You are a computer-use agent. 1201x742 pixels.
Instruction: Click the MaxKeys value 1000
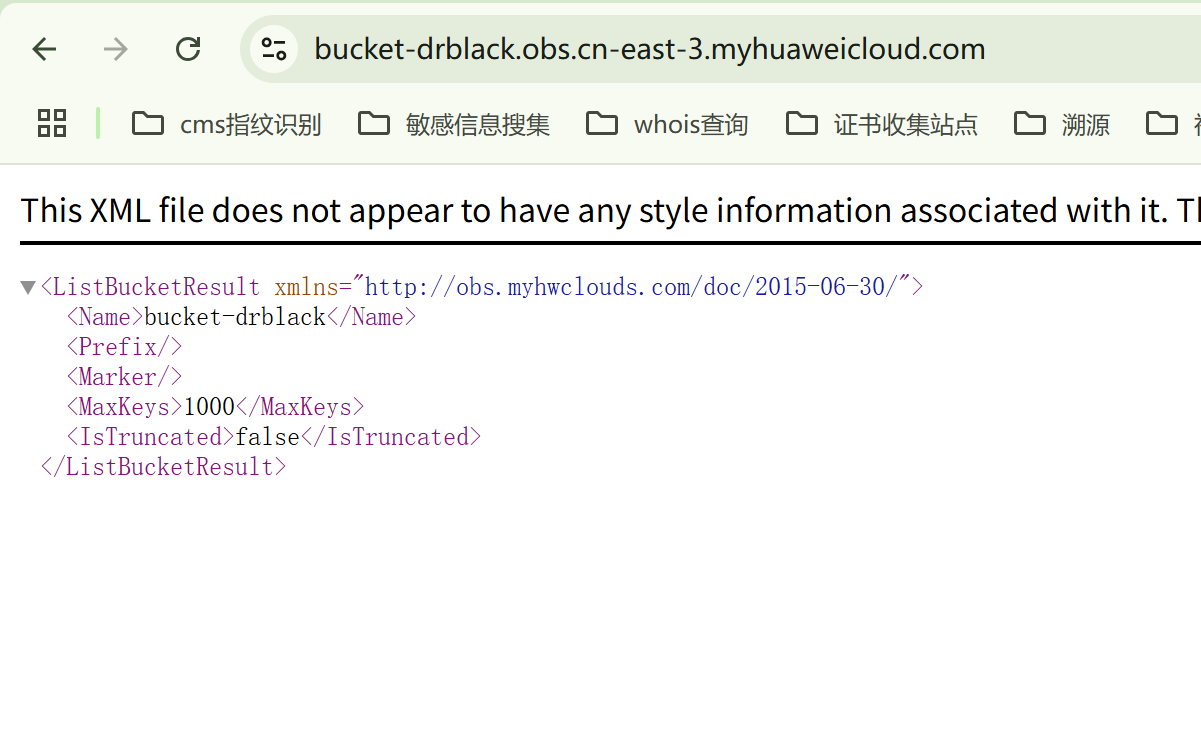point(209,407)
